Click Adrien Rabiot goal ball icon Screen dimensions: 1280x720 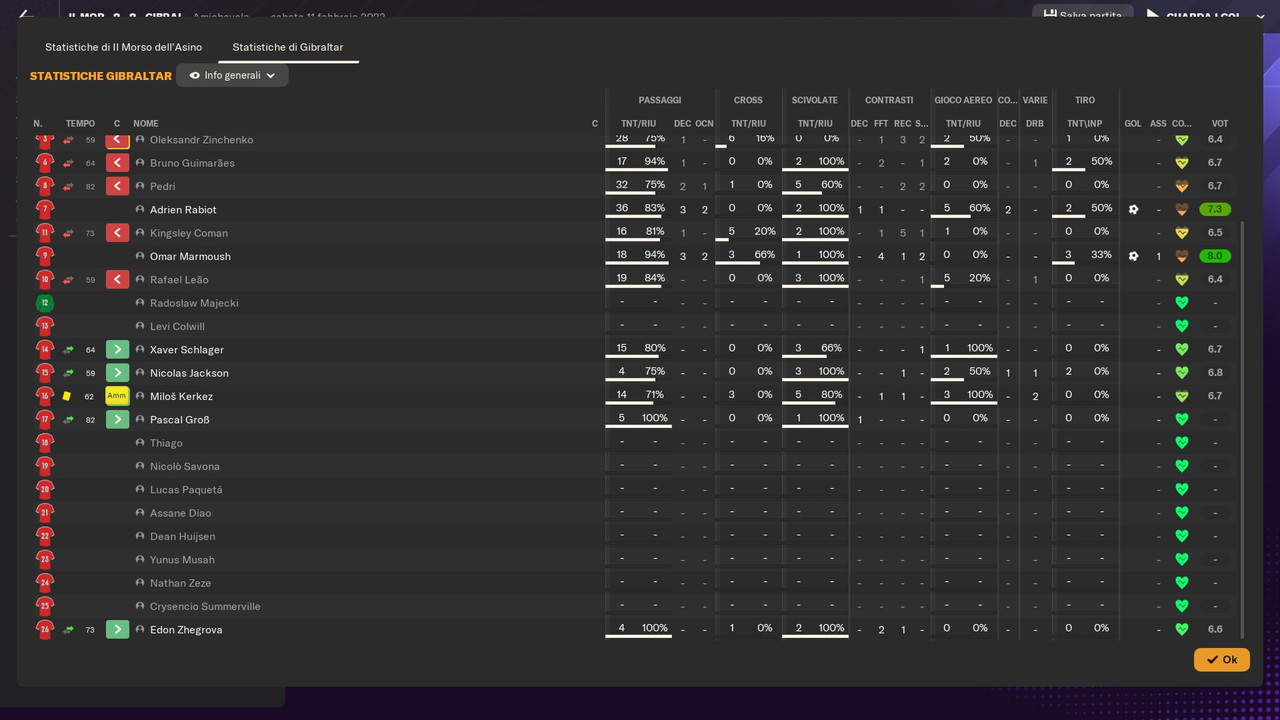point(1133,210)
